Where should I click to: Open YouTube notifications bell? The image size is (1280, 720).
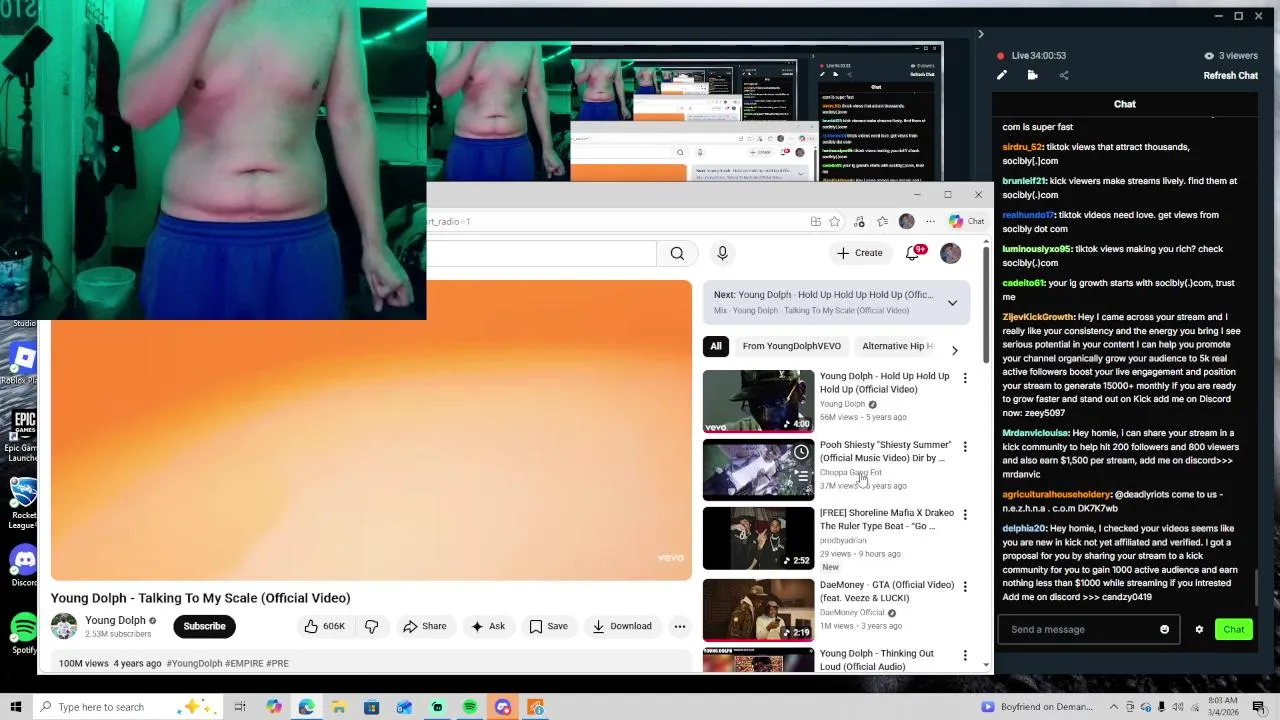[912, 253]
